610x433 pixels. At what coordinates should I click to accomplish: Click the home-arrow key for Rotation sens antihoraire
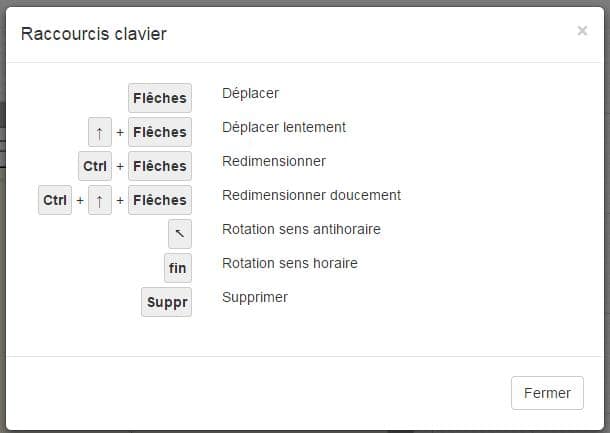coord(179,234)
